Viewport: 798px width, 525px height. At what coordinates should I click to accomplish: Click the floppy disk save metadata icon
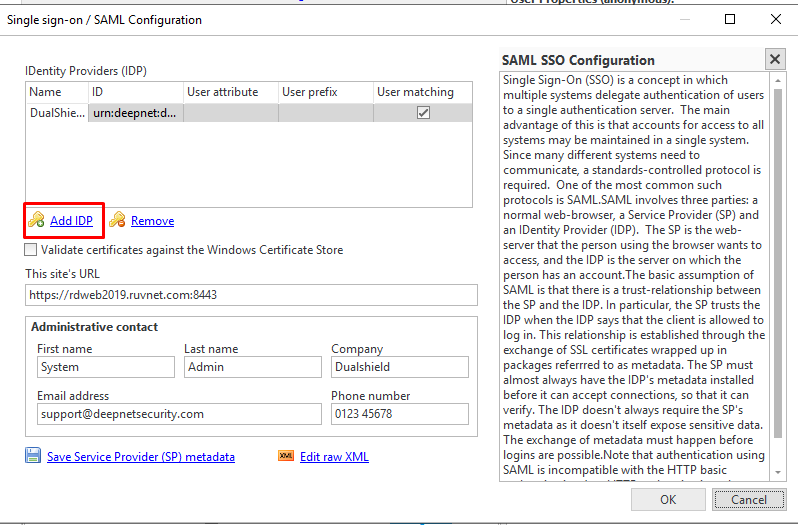click(x=33, y=456)
